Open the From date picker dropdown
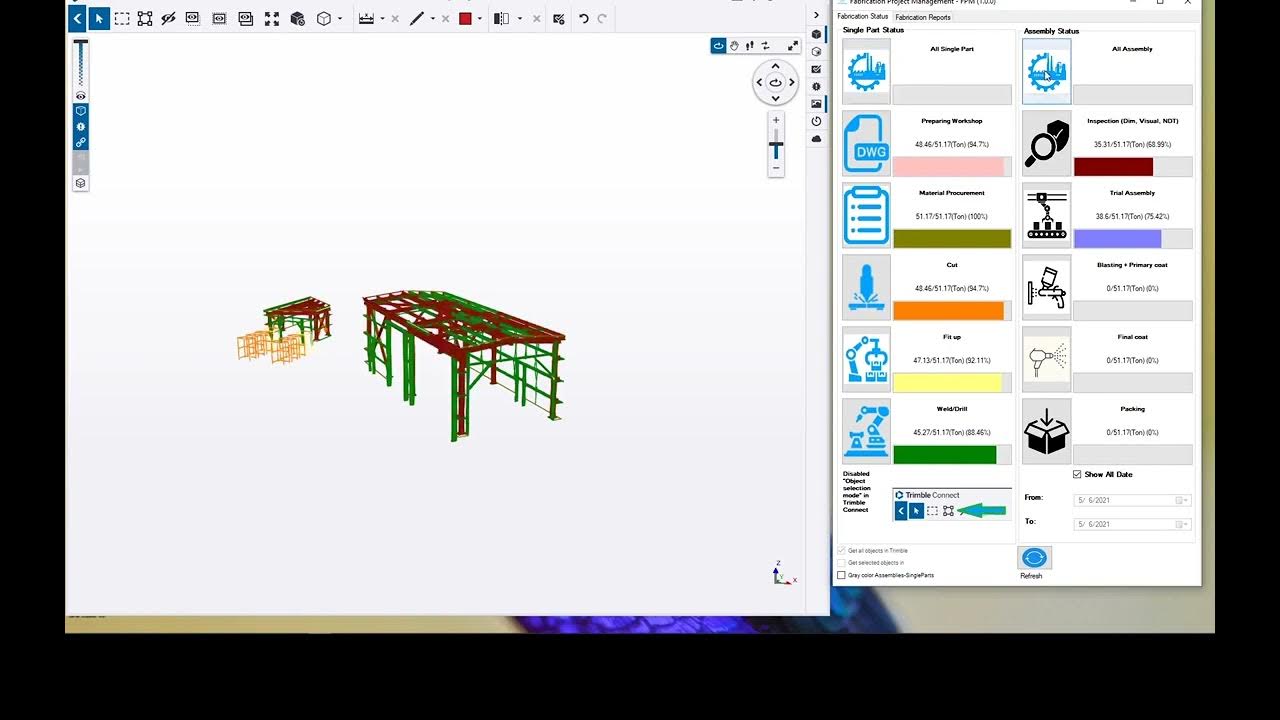The height and width of the screenshot is (720, 1280). (x=1181, y=500)
